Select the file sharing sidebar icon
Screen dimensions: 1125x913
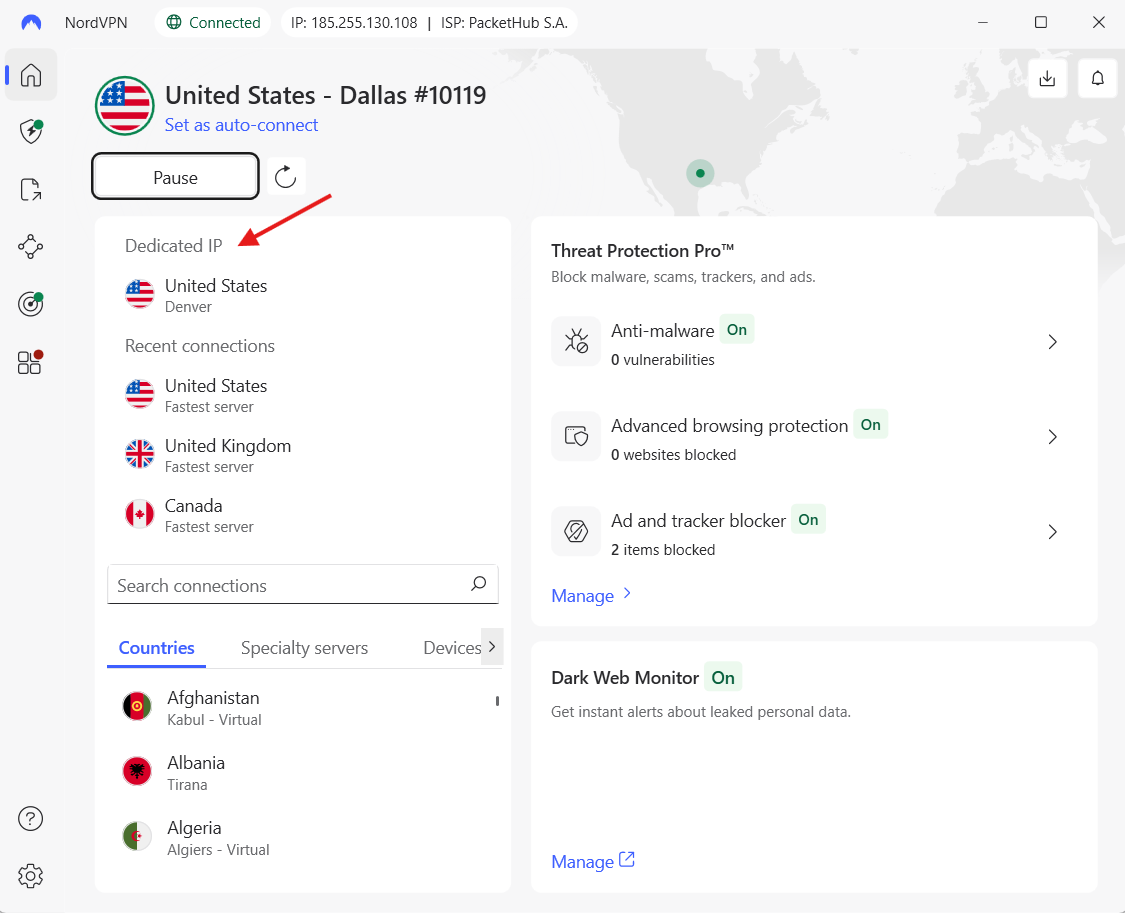(x=30, y=189)
